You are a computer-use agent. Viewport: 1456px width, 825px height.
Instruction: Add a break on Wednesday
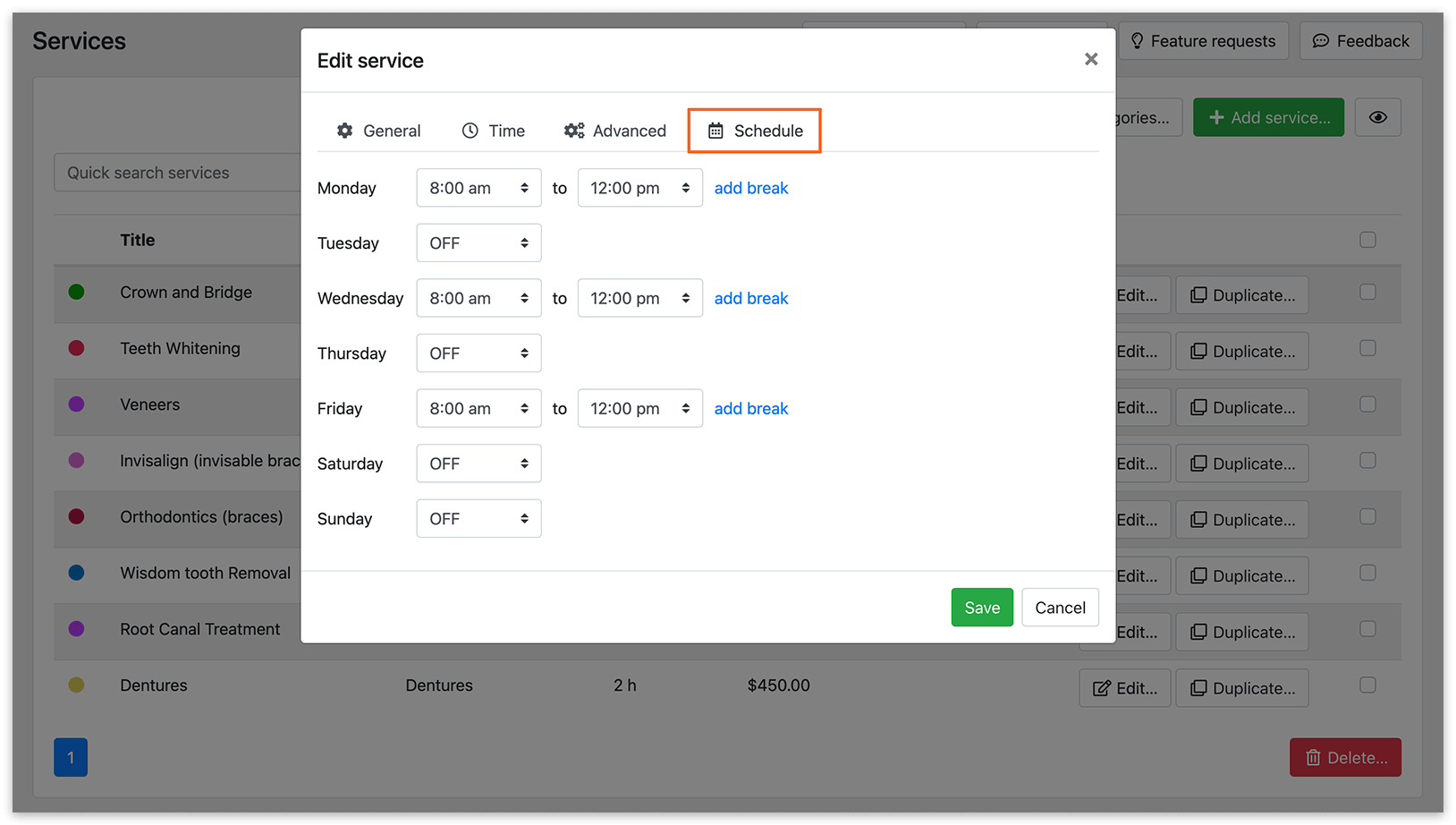(x=751, y=298)
